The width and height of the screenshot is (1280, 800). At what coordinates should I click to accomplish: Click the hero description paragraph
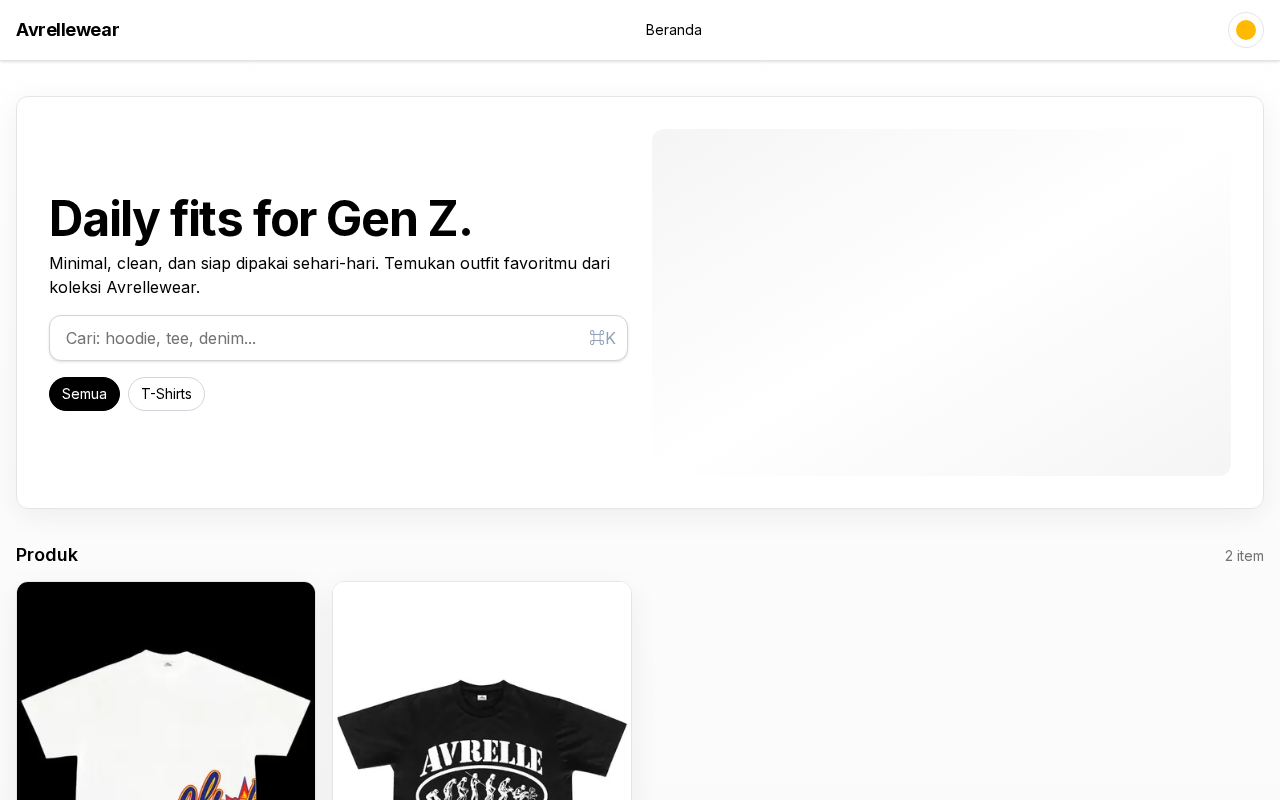[x=330, y=275]
